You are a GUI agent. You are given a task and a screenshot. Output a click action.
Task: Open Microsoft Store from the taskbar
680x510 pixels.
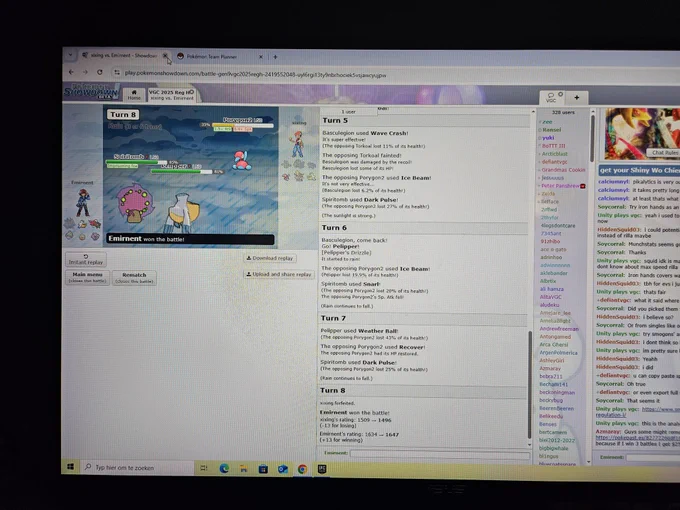click(x=263, y=469)
